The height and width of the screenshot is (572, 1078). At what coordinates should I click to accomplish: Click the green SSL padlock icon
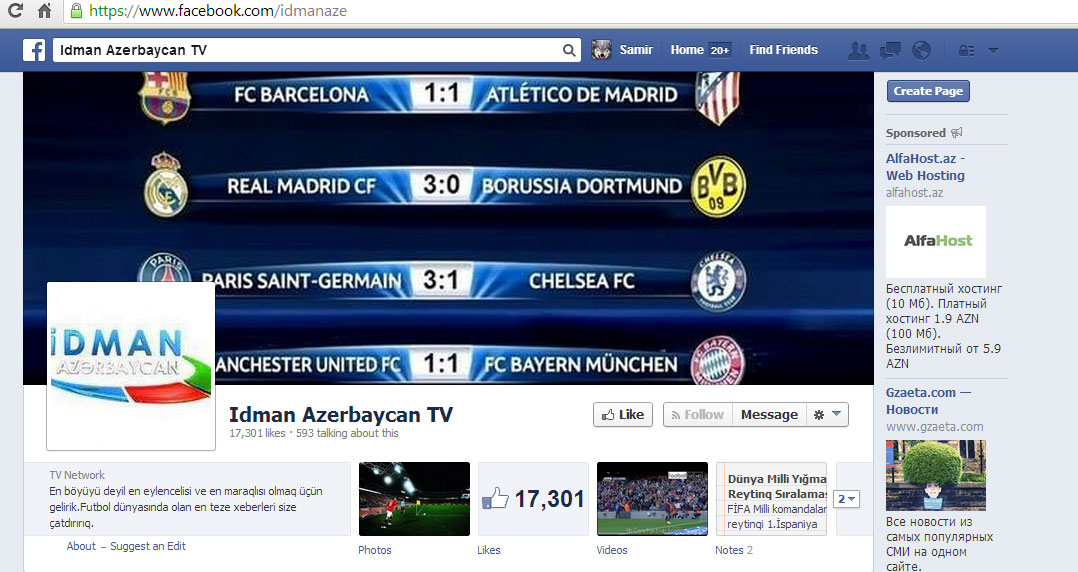click(x=76, y=10)
